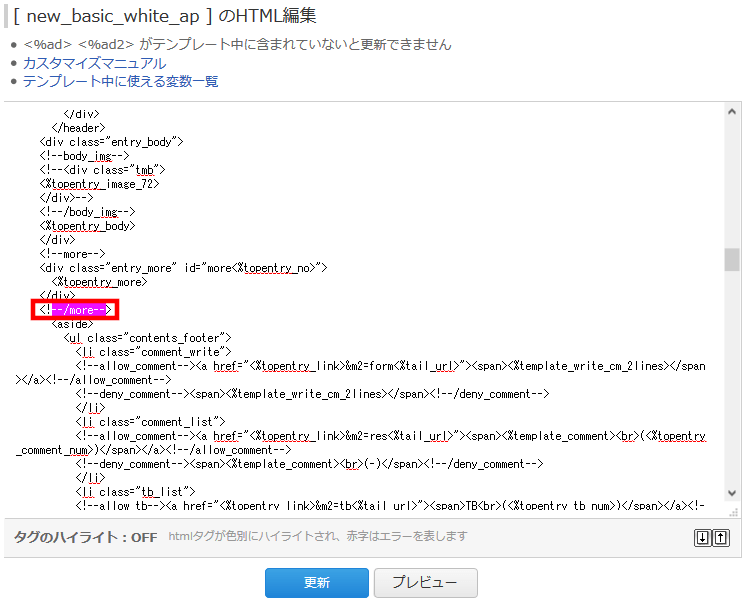745x604 pixels.
Task: Click the new_basic_white_ap のHTML編集 heading
Action: pos(164,16)
